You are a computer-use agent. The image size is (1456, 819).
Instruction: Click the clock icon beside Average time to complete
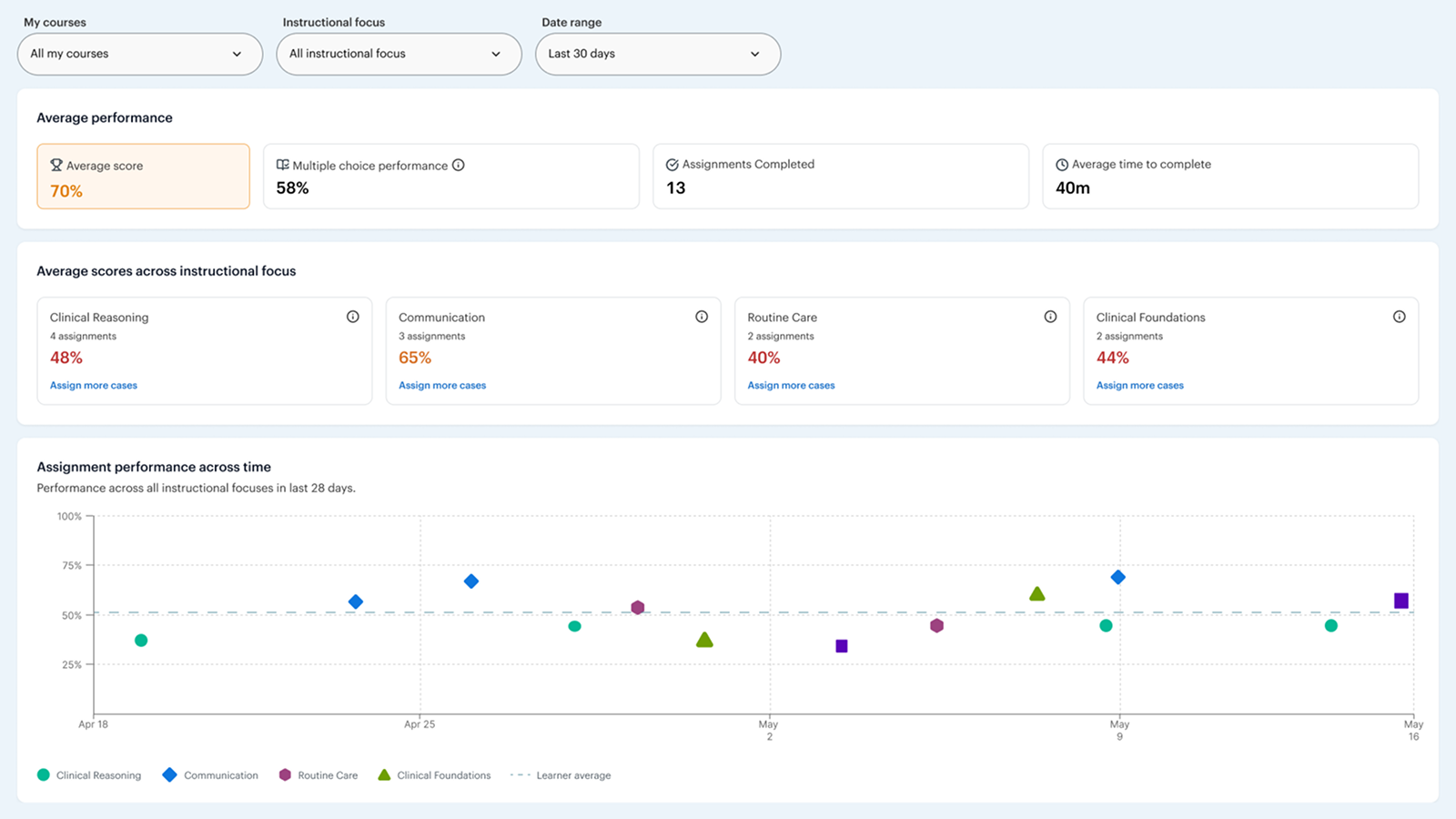point(1062,165)
